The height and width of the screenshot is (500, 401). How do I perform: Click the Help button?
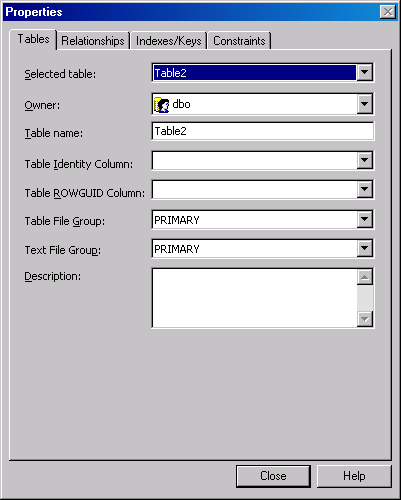click(x=354, y=476)
